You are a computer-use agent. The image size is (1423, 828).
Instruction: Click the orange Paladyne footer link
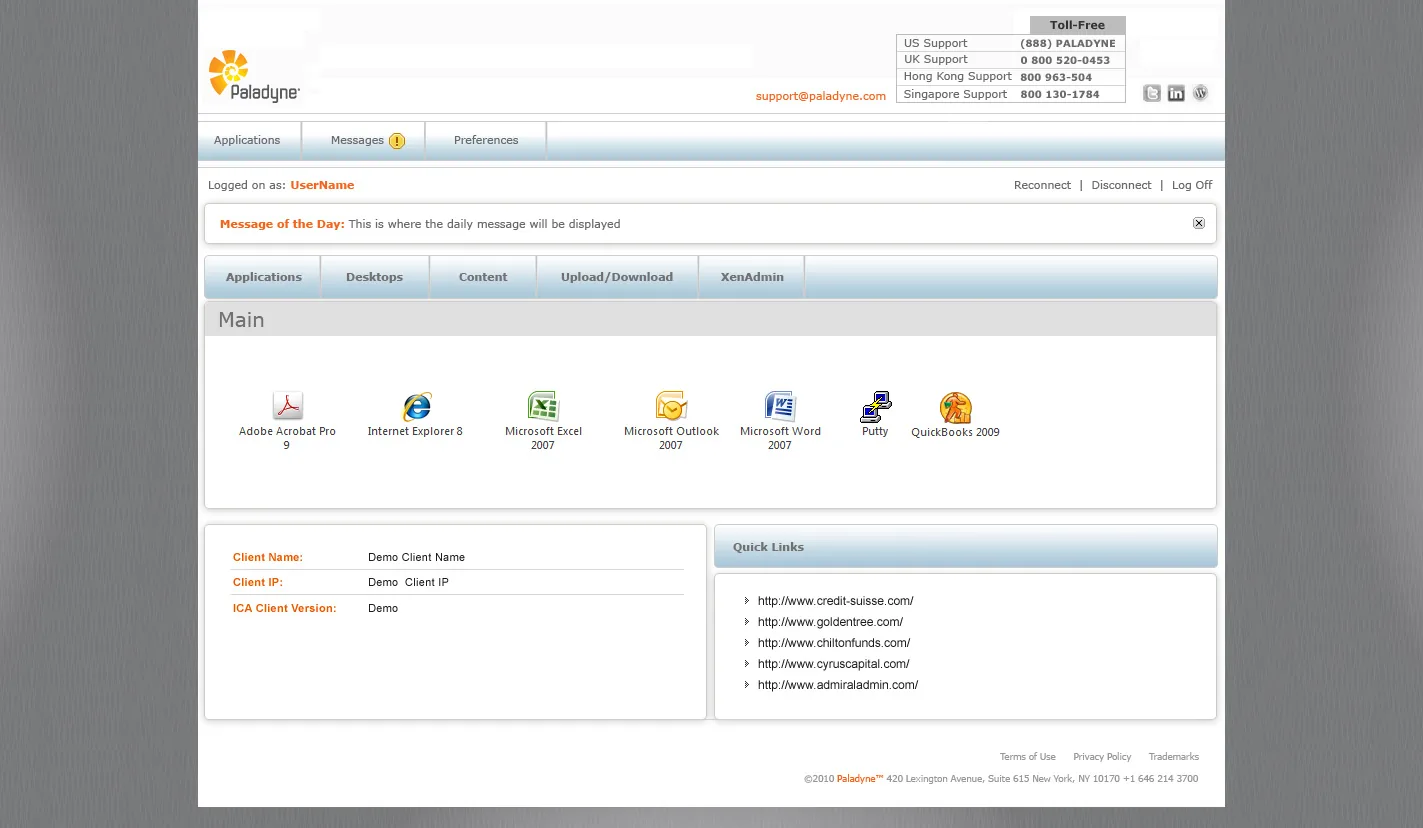pos(860,779)
